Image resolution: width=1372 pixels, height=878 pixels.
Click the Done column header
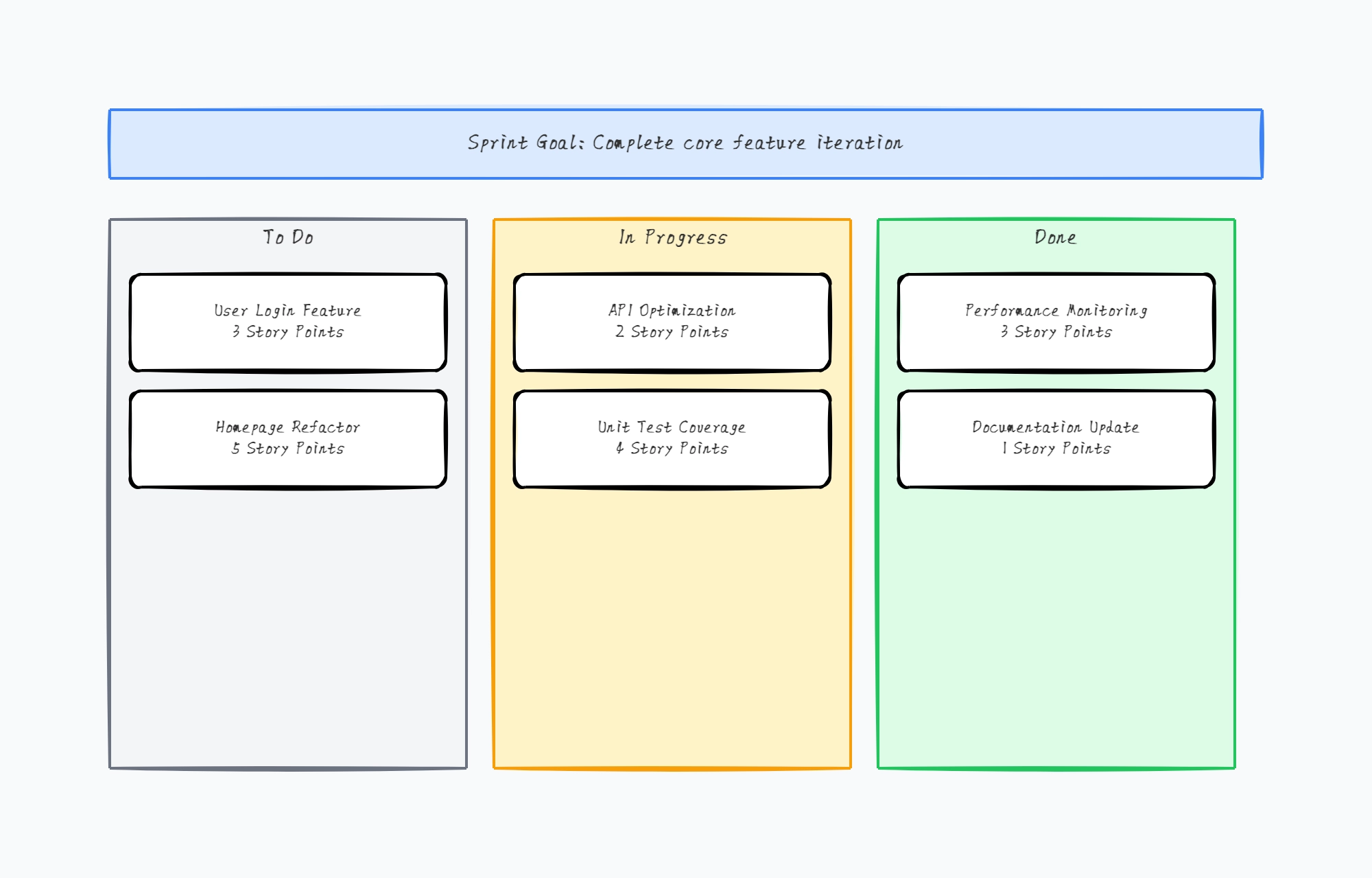(x=1056, y=237)
